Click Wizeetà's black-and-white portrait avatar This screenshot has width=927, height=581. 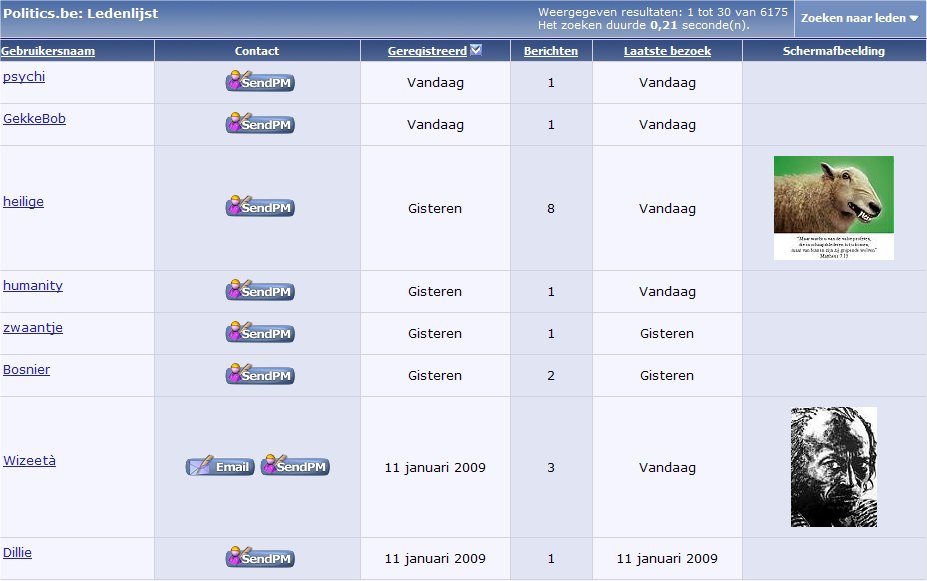(833, 467)
